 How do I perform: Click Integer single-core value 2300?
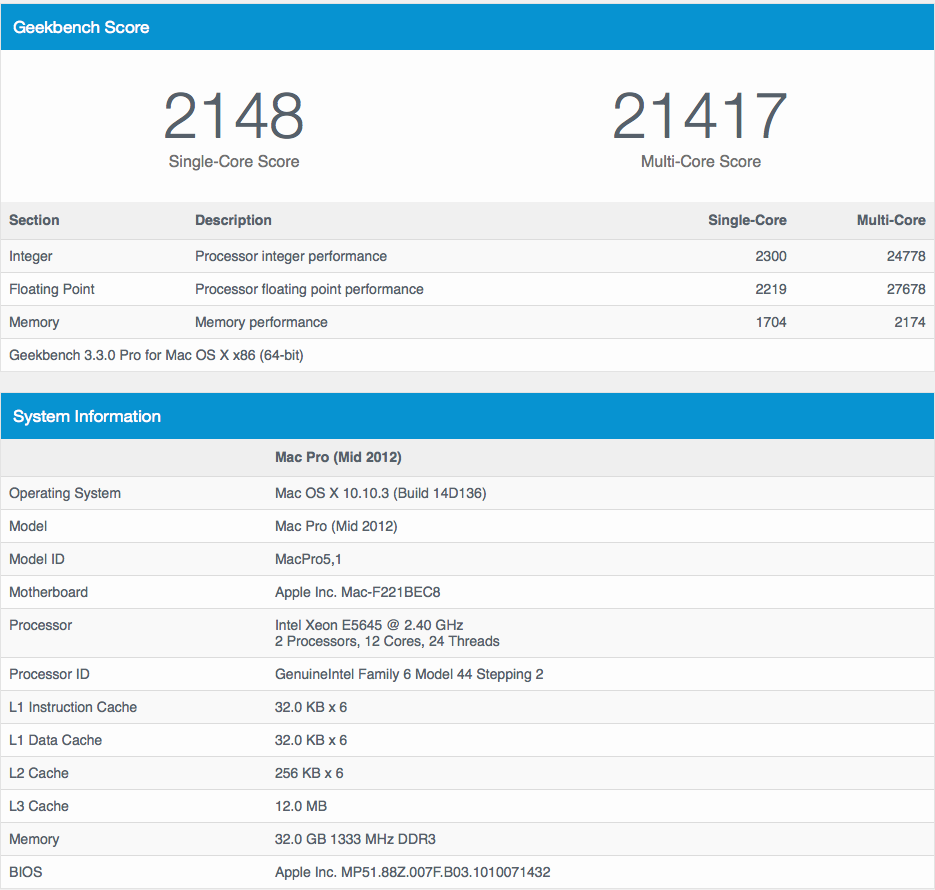point(771,256)
